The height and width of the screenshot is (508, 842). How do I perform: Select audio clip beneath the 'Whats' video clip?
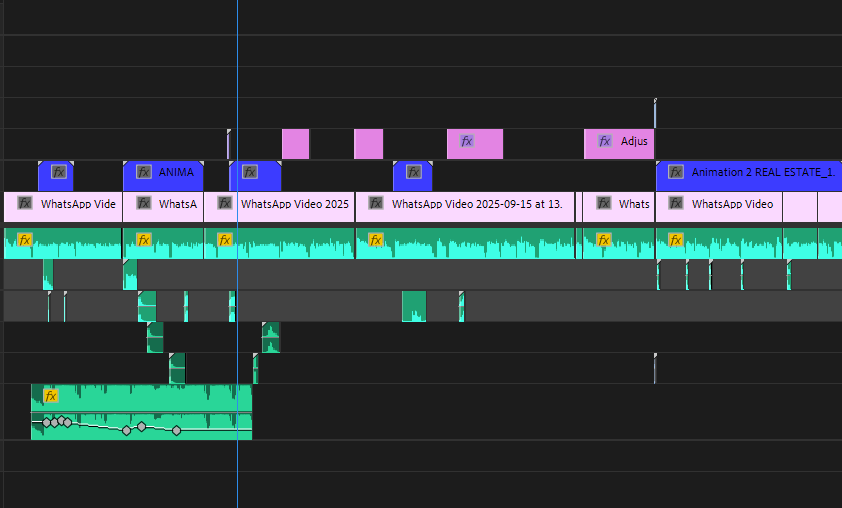619,243
